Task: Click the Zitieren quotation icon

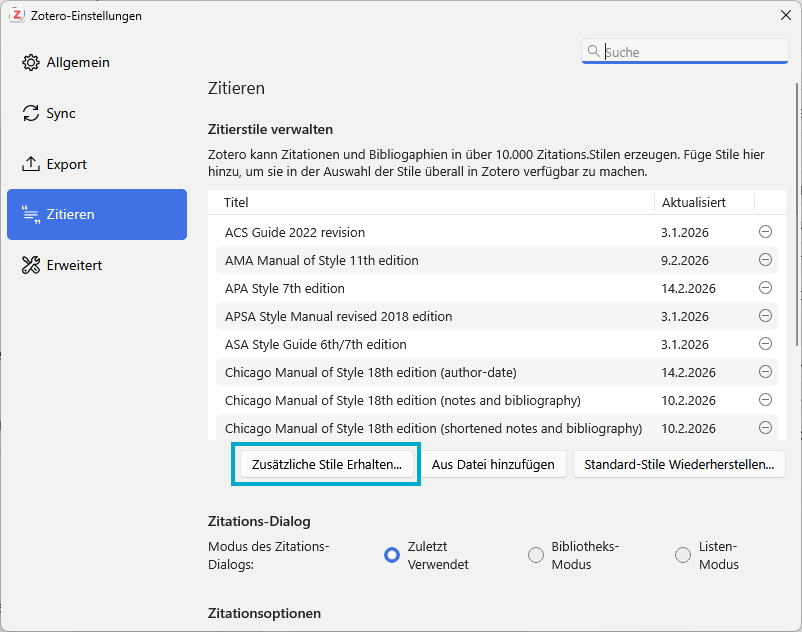Action: 31,214
